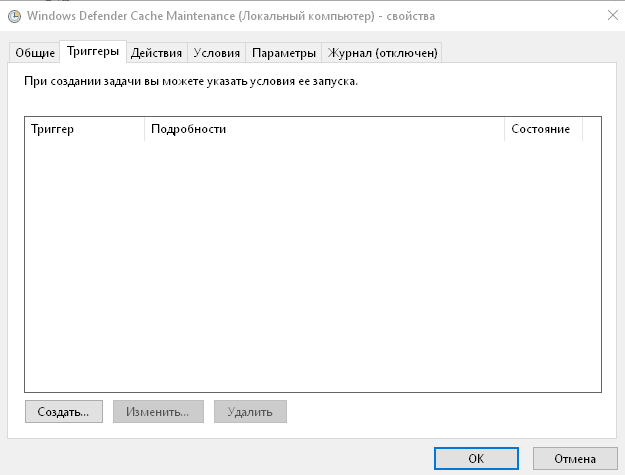
Task: Click the clock icon in the title bar
Action: 13,16
